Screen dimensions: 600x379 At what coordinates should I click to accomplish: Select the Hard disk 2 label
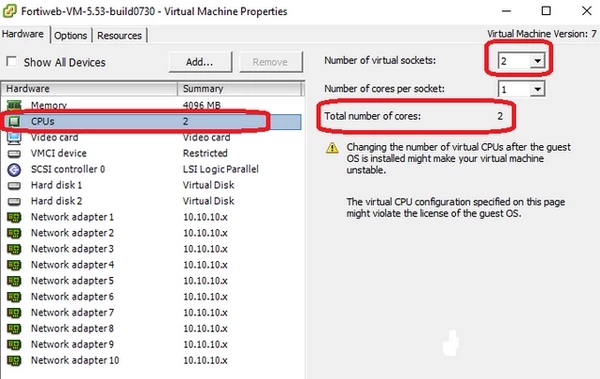[x=56, y=201]
